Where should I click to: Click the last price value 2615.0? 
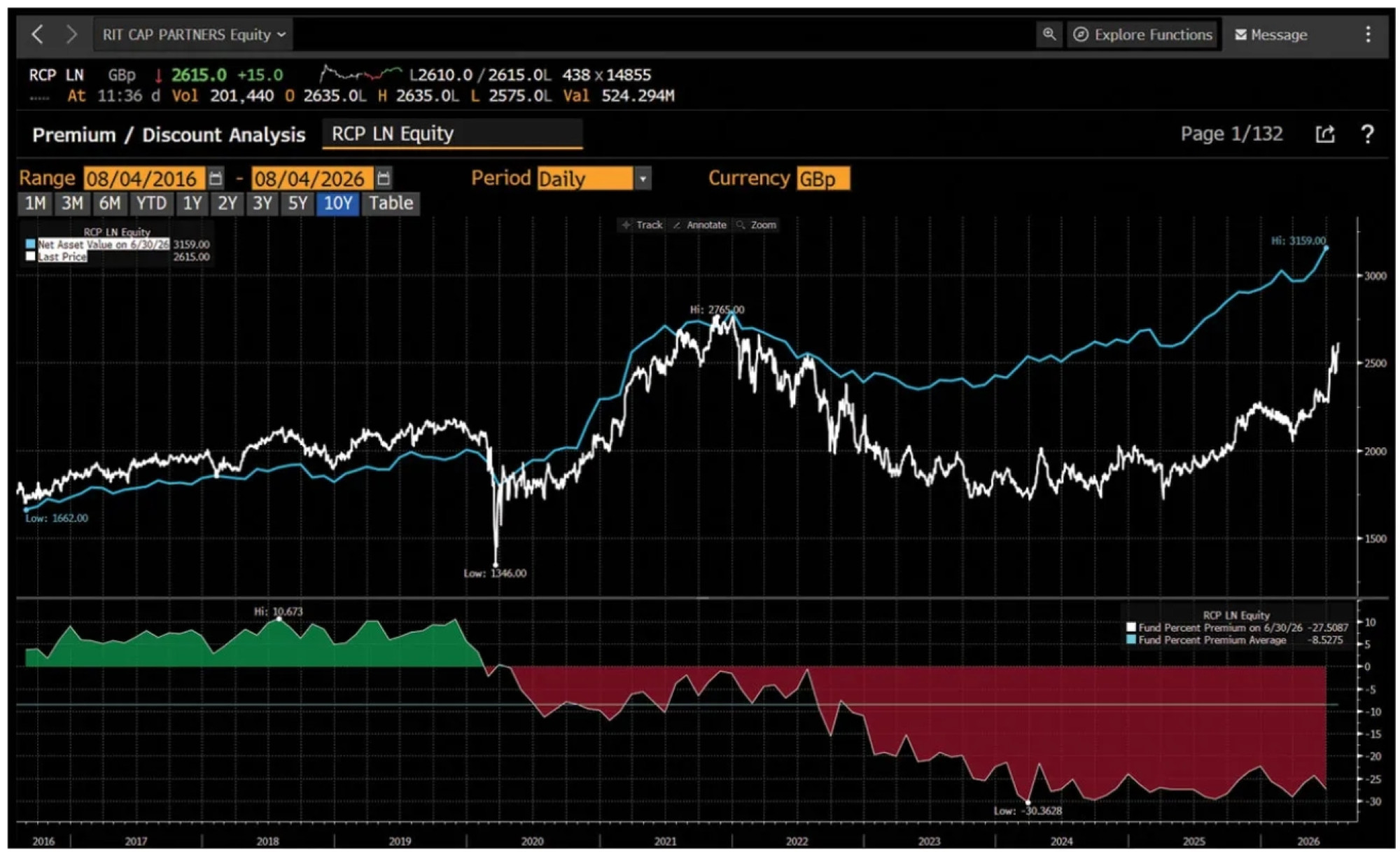click(x=199, y=75)
